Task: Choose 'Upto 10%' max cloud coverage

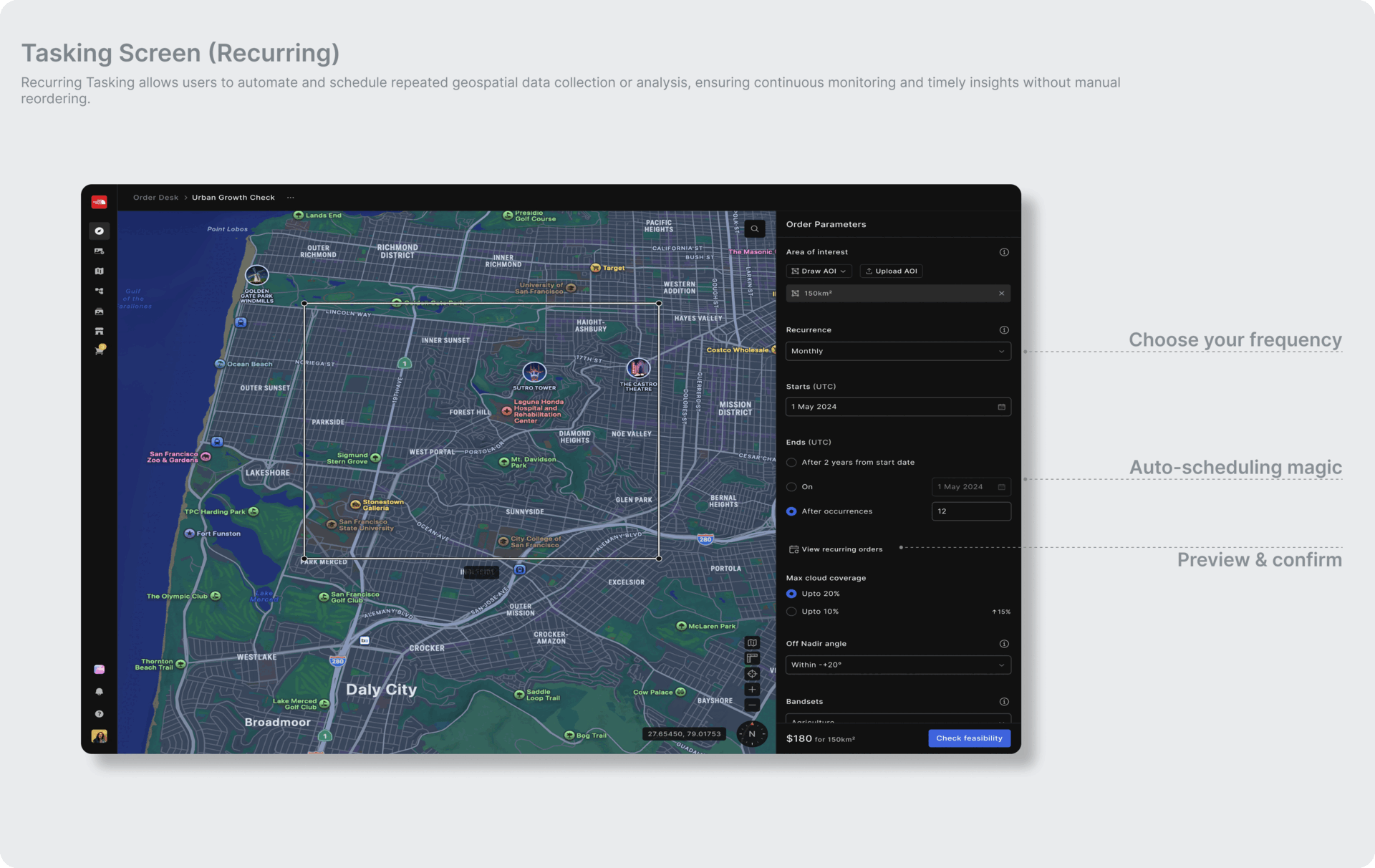Action: pos(791,612)
